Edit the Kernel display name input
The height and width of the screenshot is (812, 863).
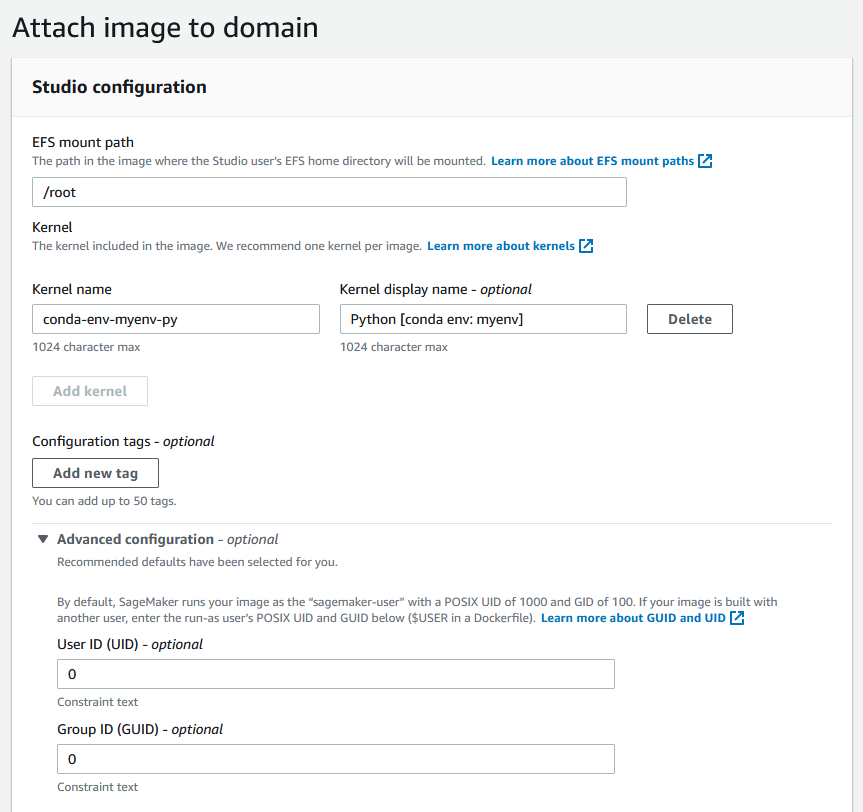click(x=483, y=319)
